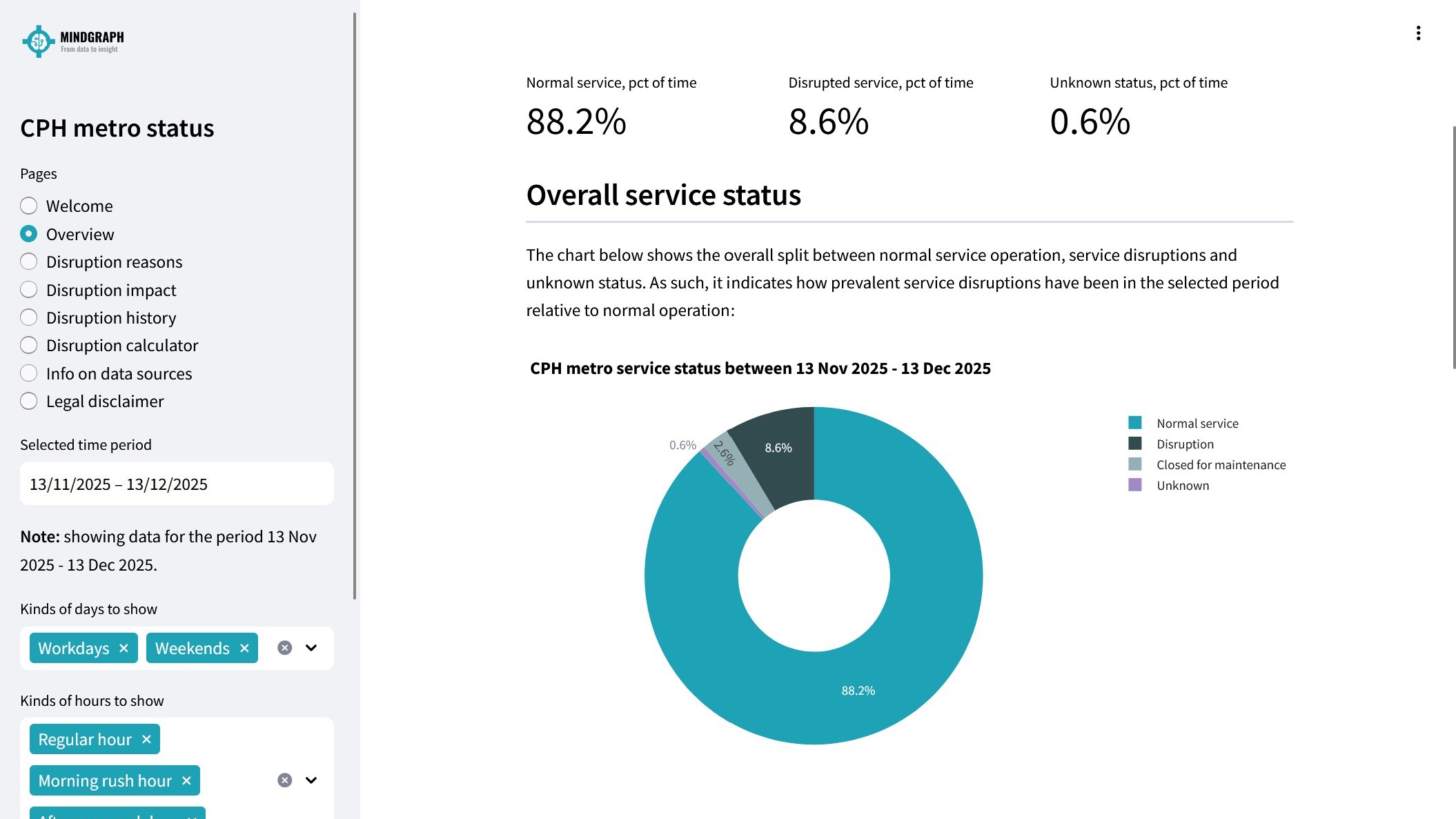1456x819 pixels.
Task: Select the Welcome page radio button
Action: (x=29, y=206)
